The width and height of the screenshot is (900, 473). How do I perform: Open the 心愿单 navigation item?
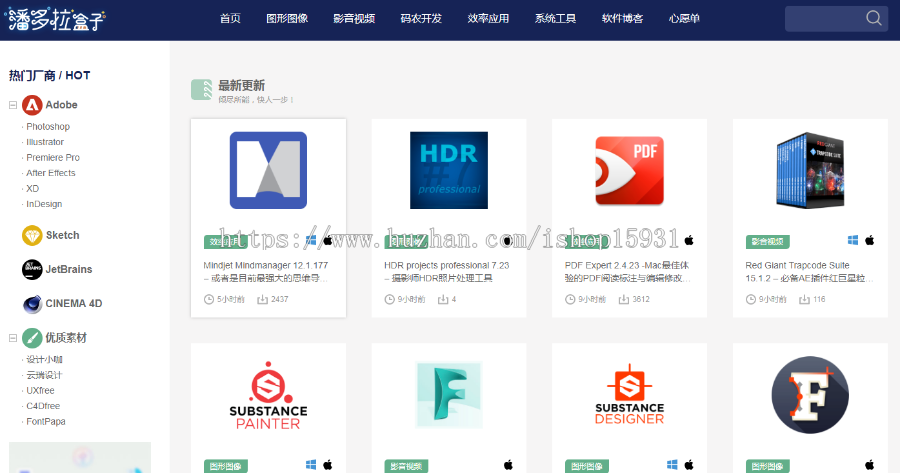684,19
